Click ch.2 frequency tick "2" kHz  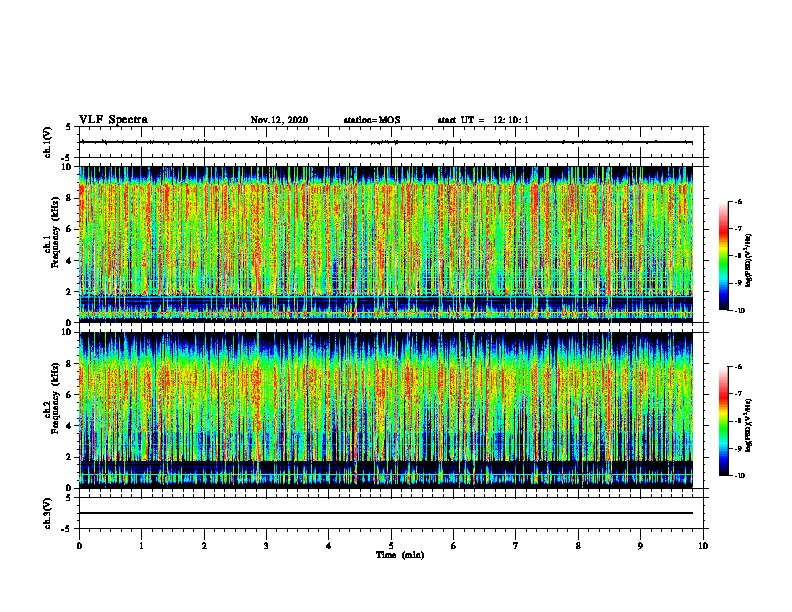69,457
